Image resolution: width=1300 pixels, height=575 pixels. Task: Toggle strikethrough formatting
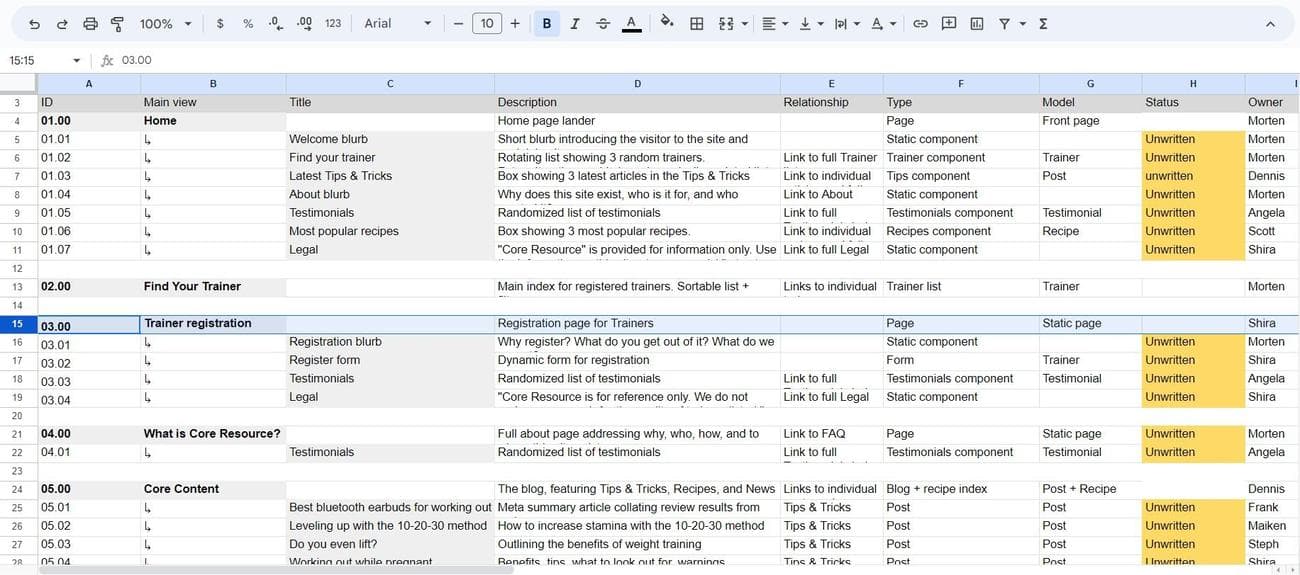(603, 23)
